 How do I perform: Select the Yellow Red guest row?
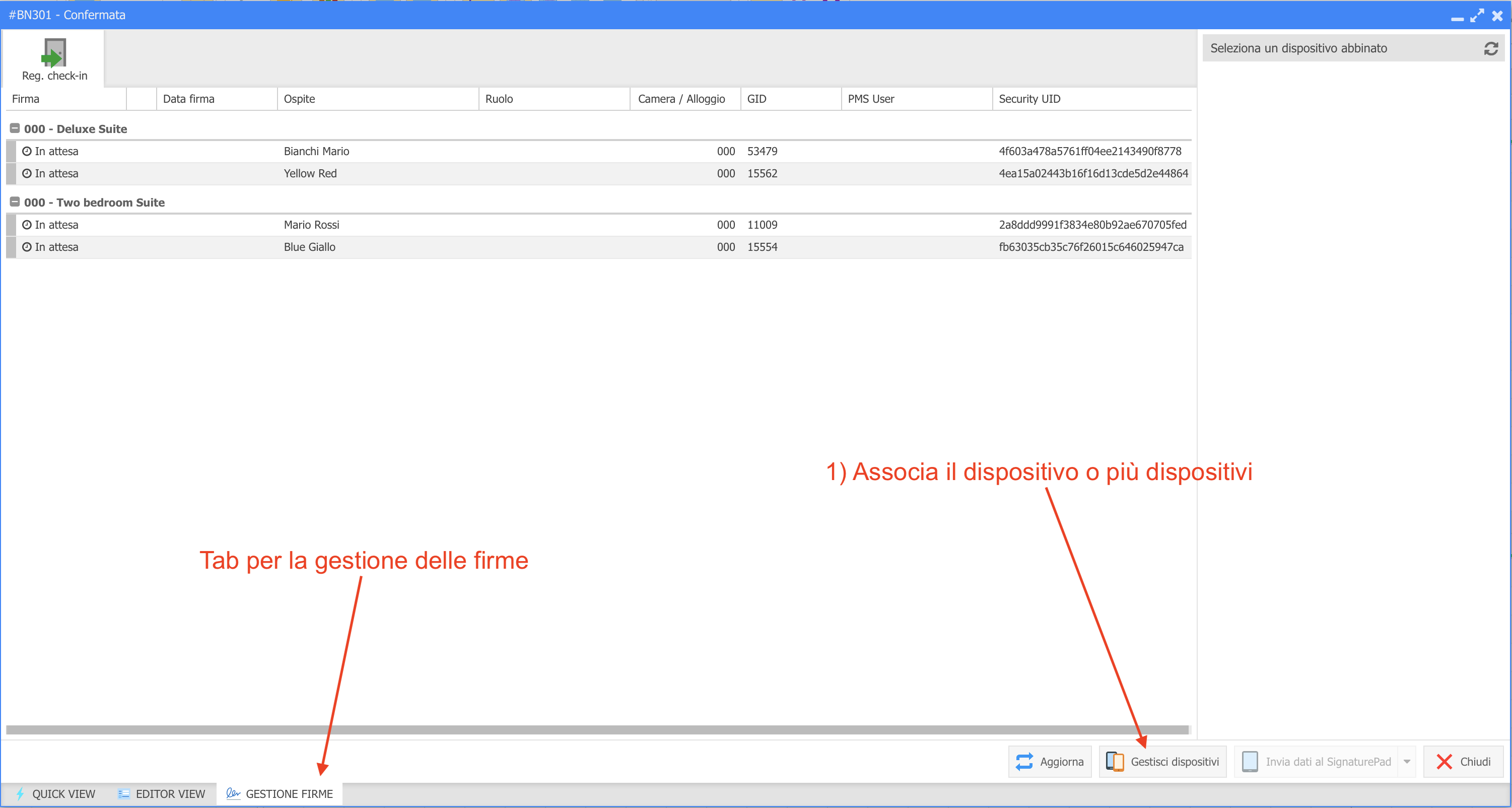599,173
